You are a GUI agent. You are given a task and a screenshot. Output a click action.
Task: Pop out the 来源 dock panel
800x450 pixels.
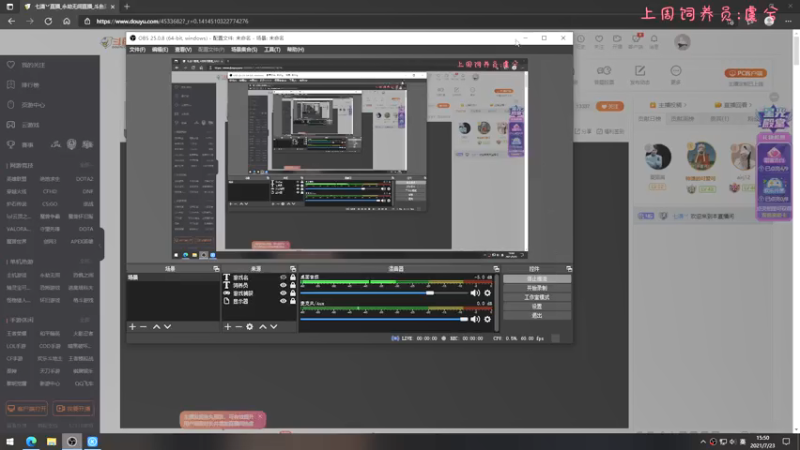(x=293, y=269)
